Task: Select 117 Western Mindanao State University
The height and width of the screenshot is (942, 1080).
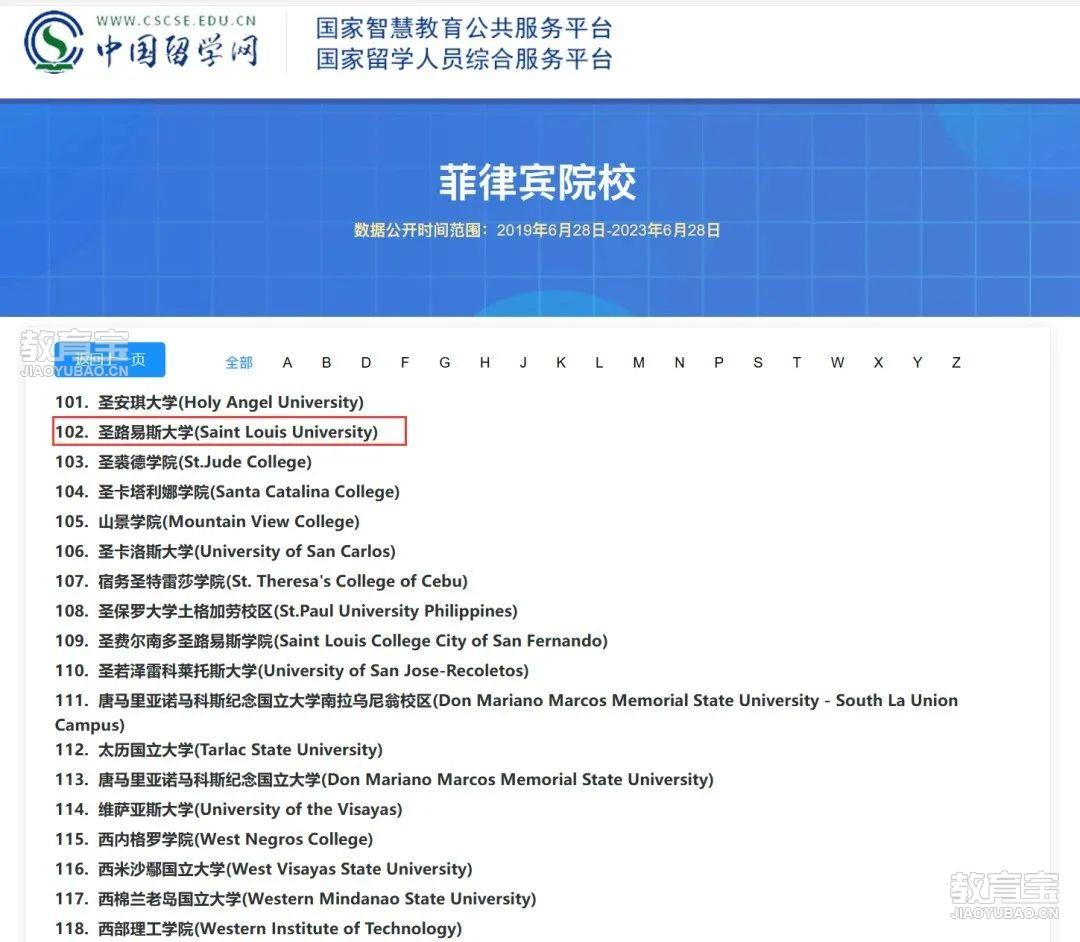Action: [295, 899]
